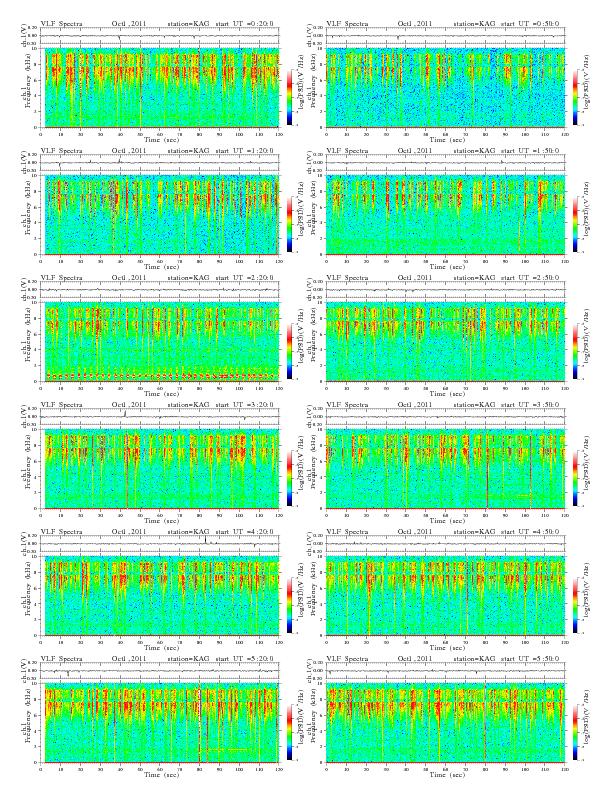Screen dimensions: 612x792
Task: Select the title text 'start UT =4:50:0'
Action: pos(530,531)
